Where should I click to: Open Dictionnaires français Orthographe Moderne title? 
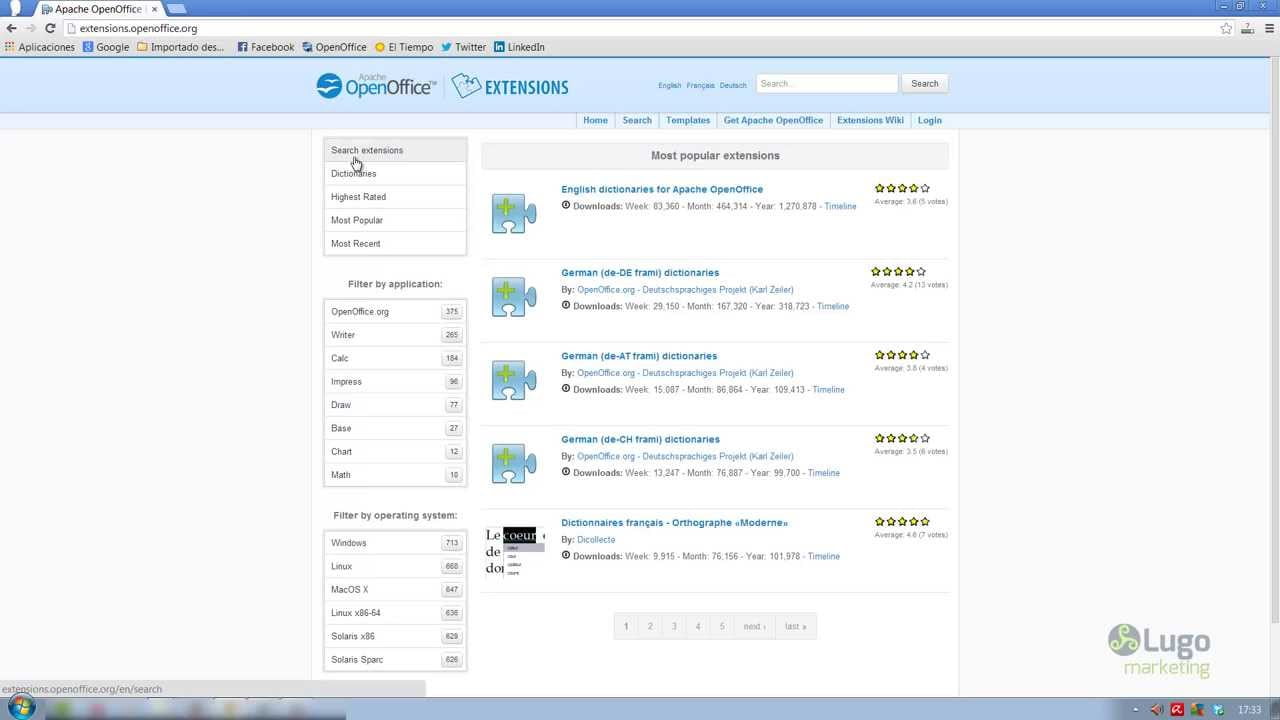(x=674, y=523)
